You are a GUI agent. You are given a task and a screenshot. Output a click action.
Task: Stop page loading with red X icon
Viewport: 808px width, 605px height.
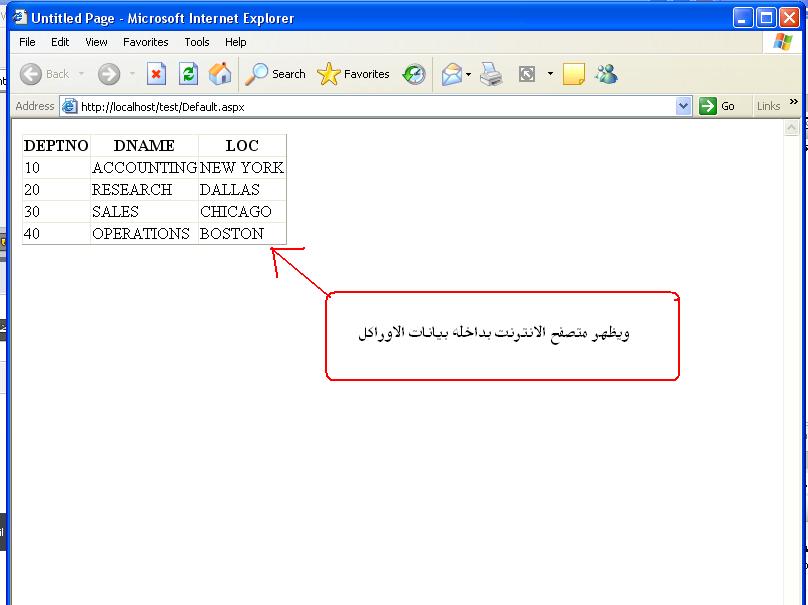click(x=157, y=74)
